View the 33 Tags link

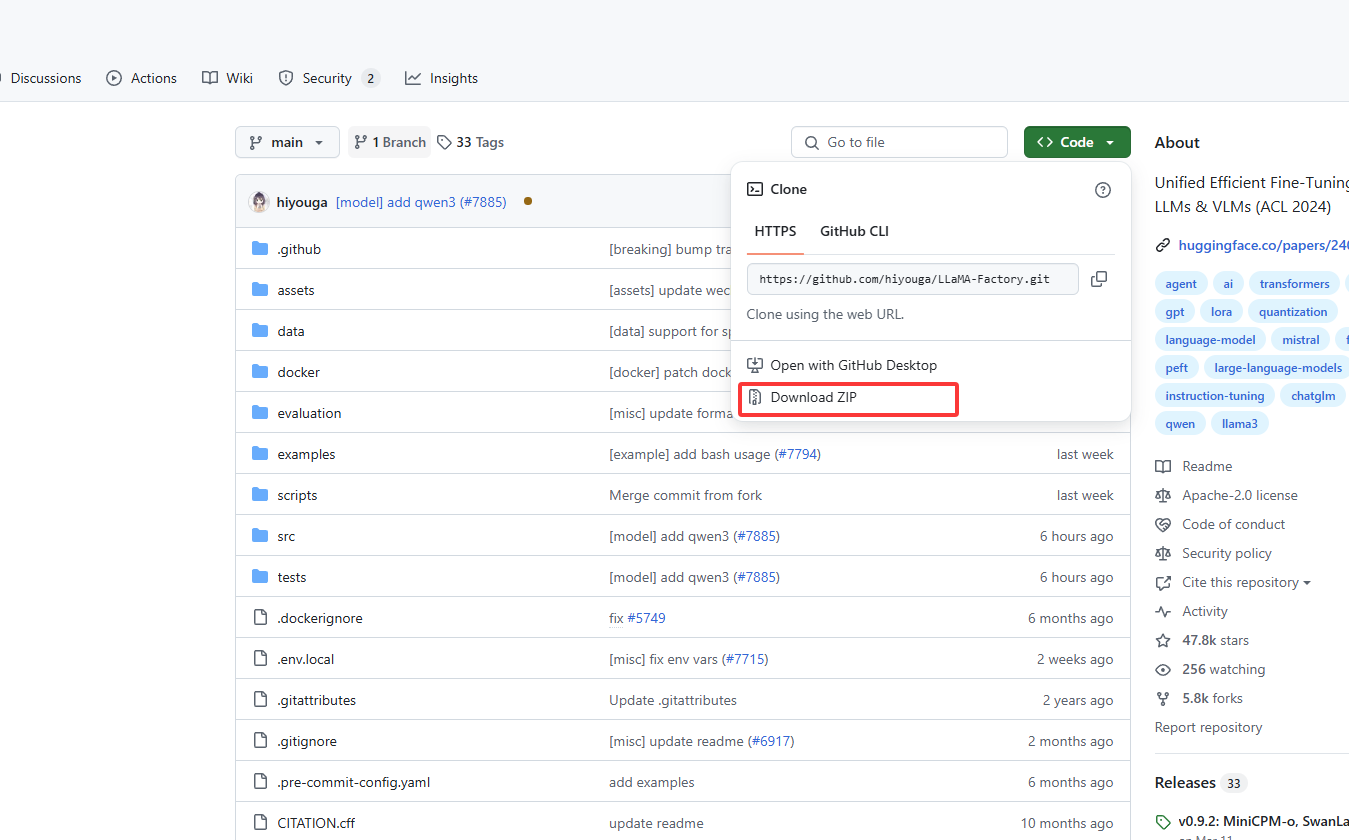click(x=470, y=142)
